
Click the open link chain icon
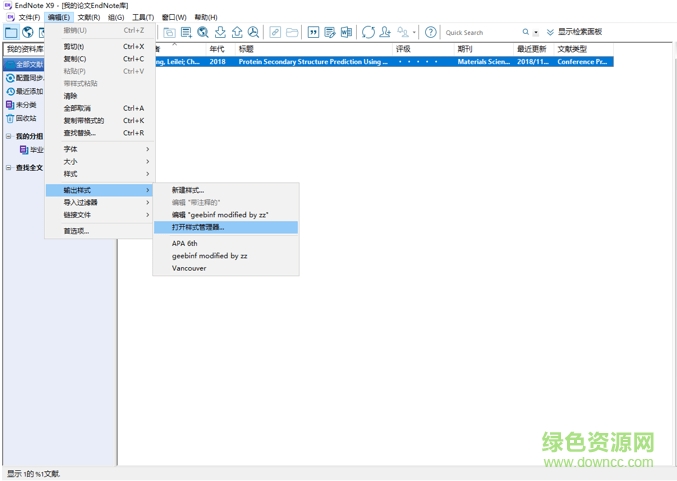point(275,32)
